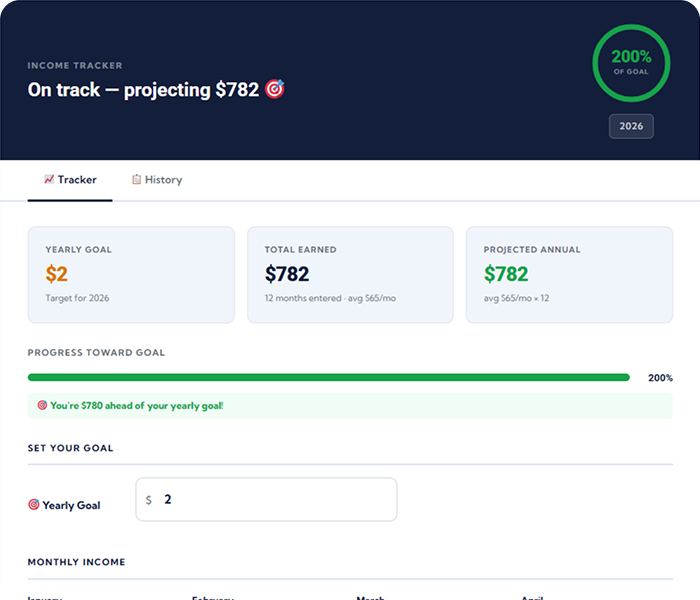Click the 200% of goal circular ring
Image resolution: width=700 pixels, height=600 pixels.
point(631,63)
